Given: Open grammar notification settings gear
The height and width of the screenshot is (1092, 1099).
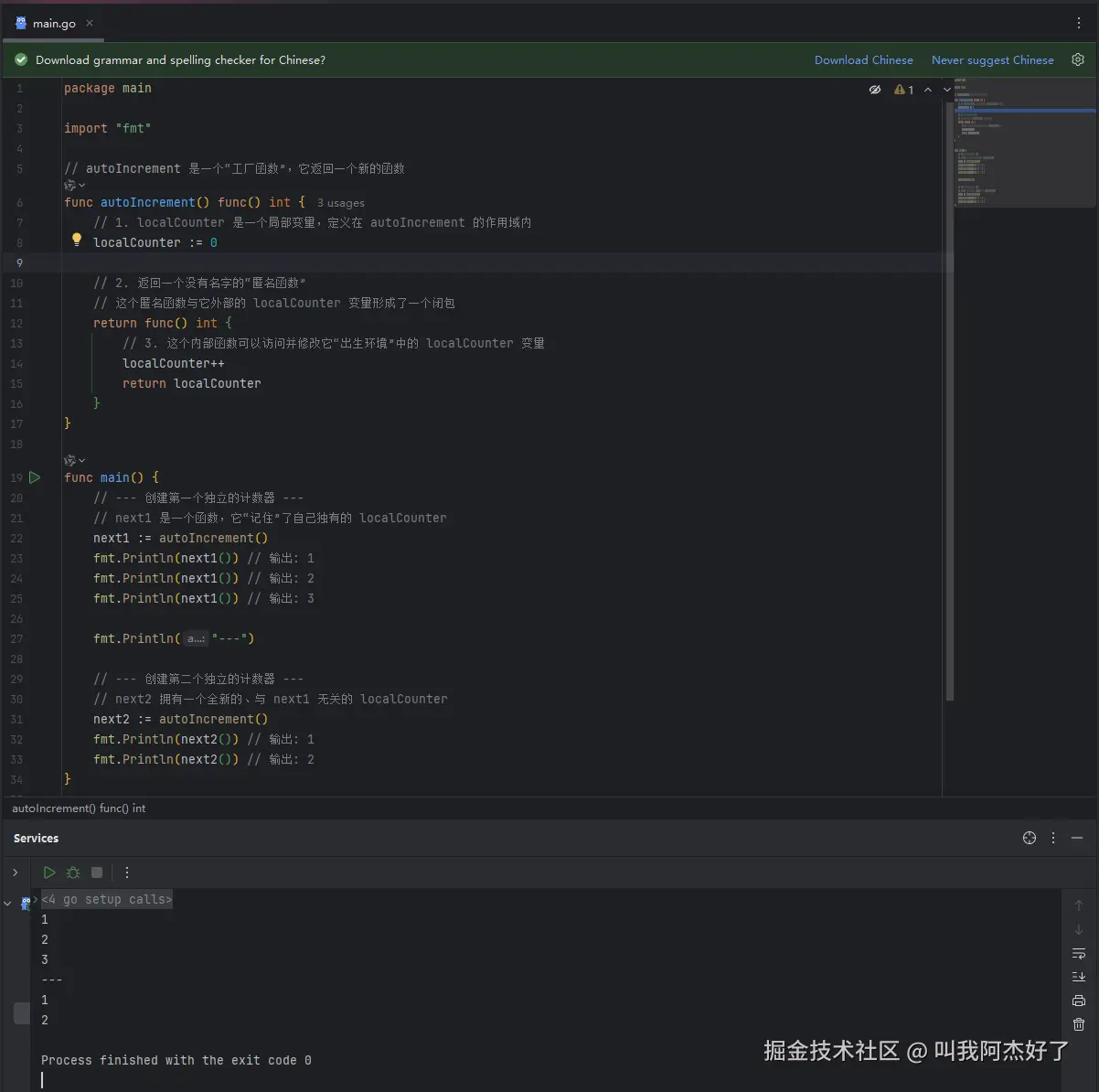Looking at the screenshot, I should pos(1078,59).
